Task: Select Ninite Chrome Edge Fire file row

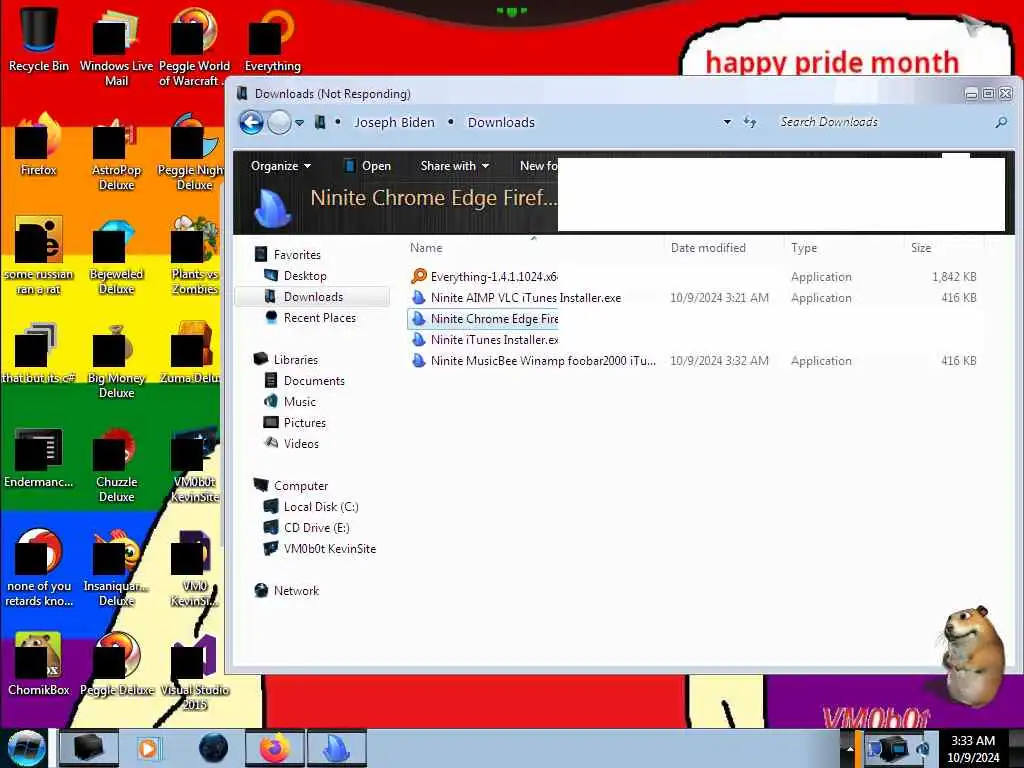Action: coord(483,318)
